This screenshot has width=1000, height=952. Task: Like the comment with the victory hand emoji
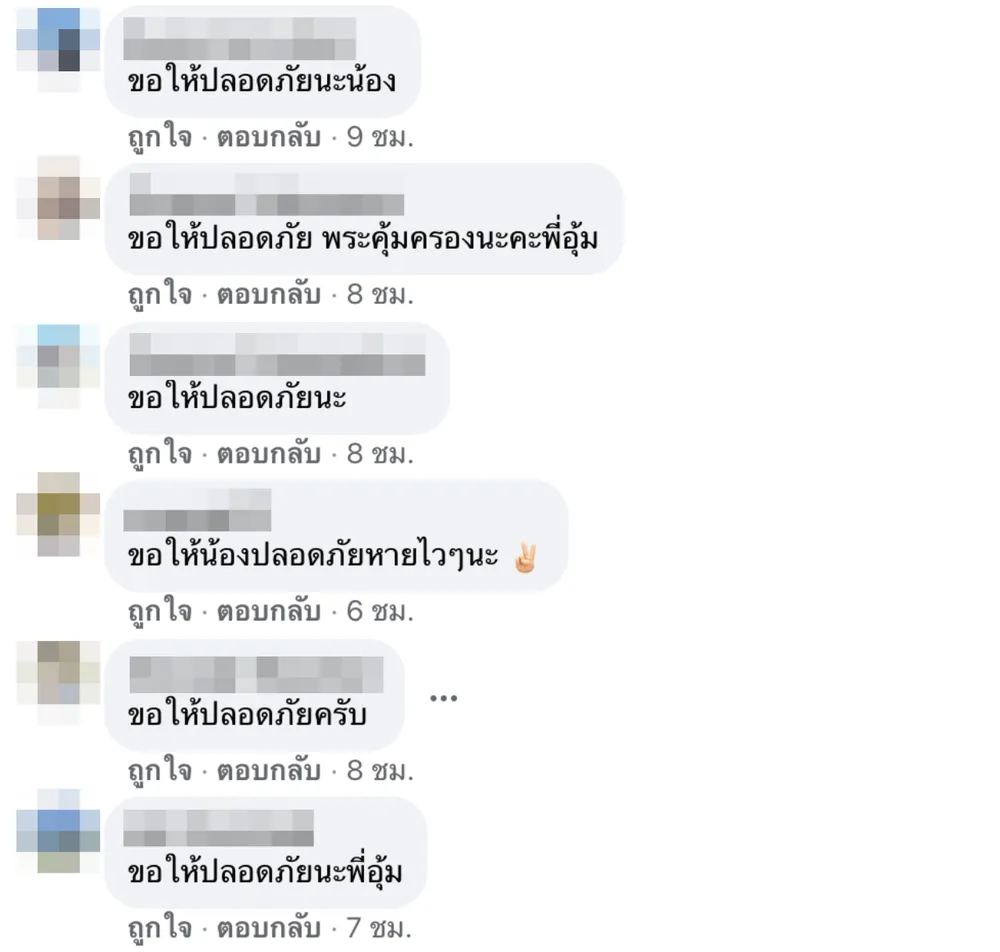click(159, 610)
